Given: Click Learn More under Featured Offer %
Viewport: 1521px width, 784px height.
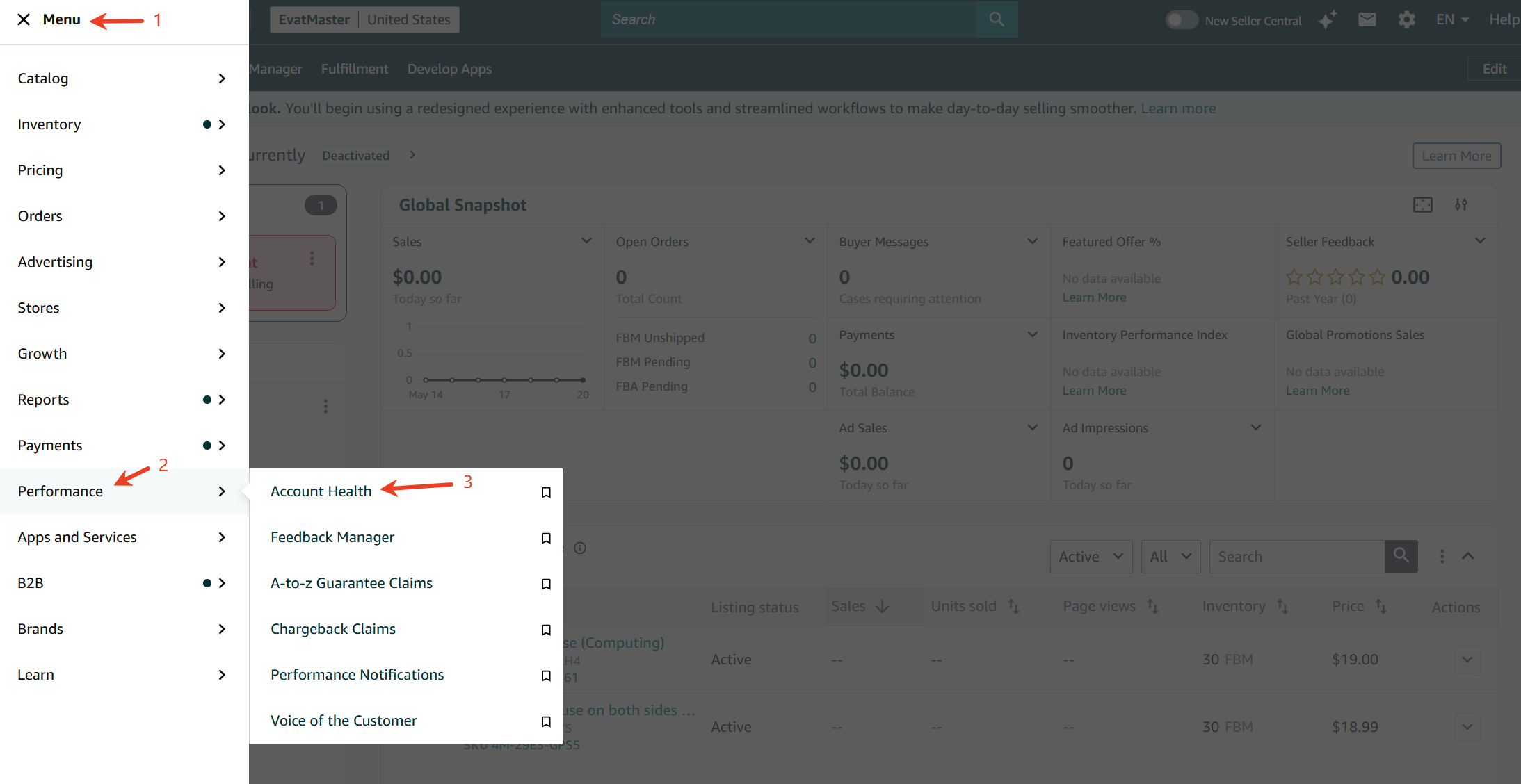Looking at the screenshot, I should coord(1094,297).
